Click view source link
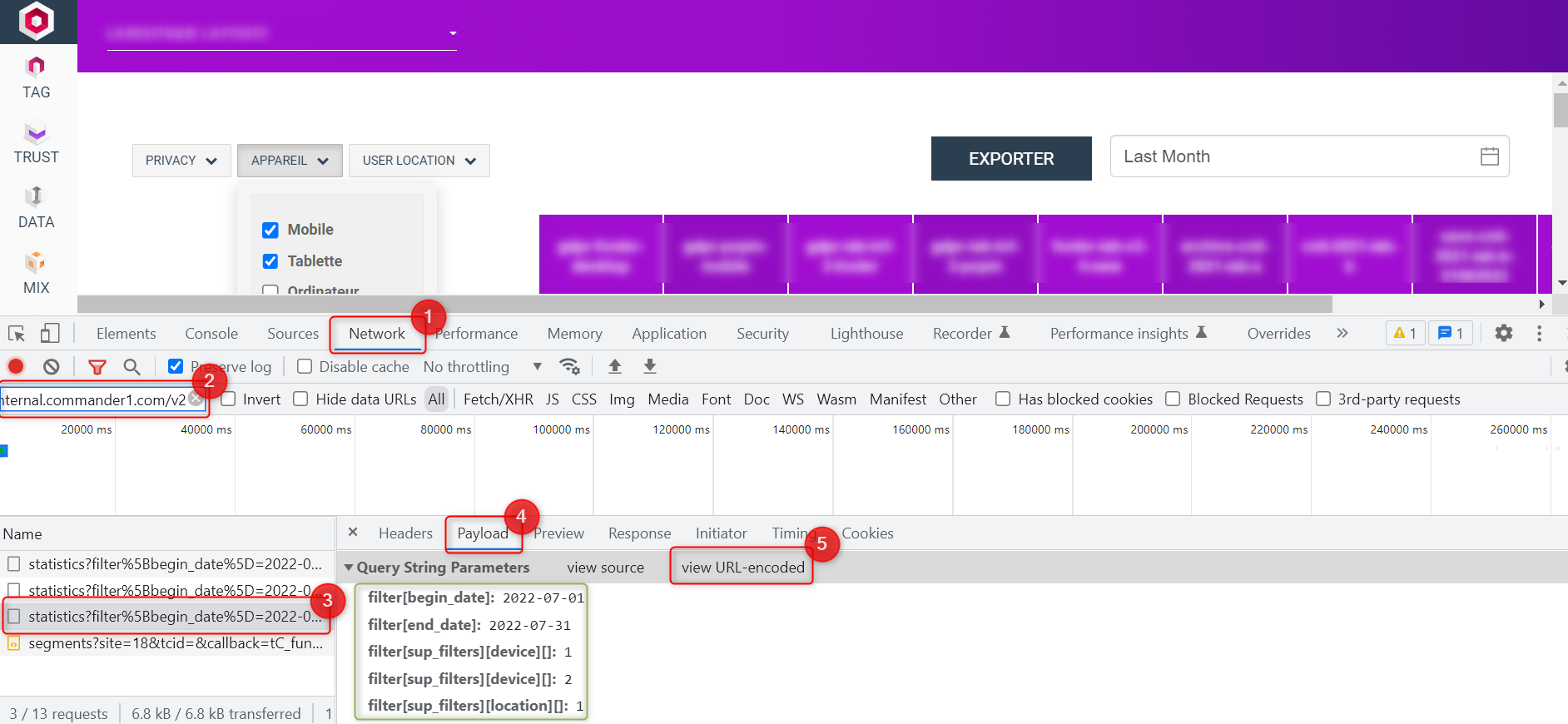The height and width of the screenshot is (724, 1568). pos(605,568)
